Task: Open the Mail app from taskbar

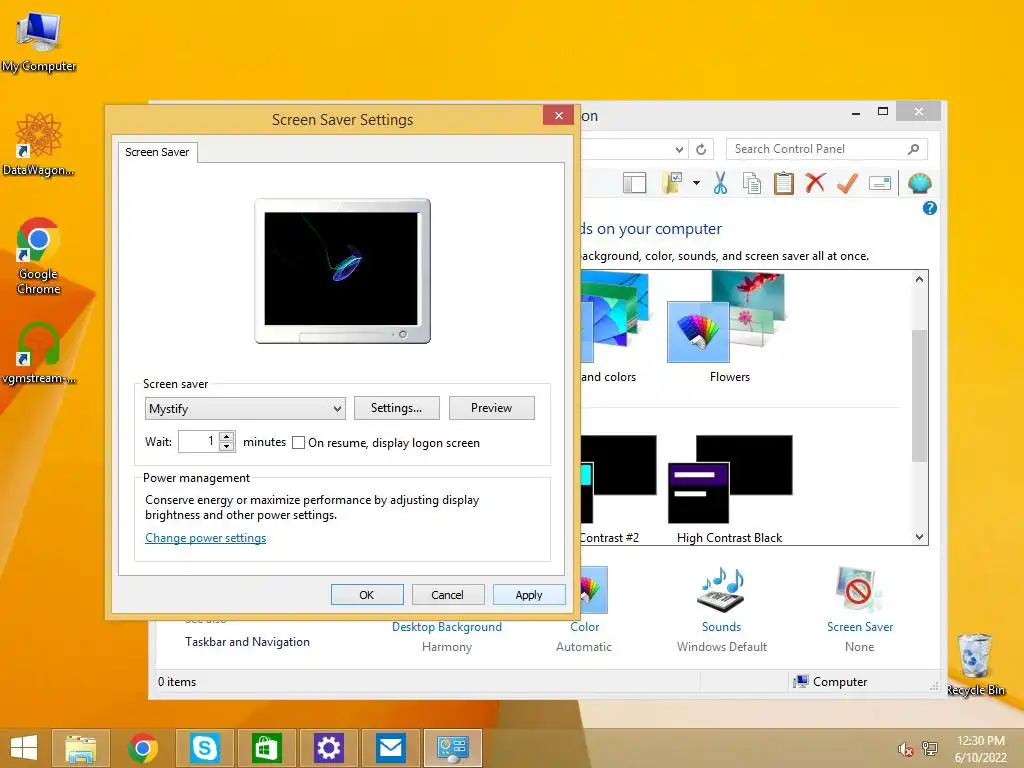Action: (x=391, y=748)
